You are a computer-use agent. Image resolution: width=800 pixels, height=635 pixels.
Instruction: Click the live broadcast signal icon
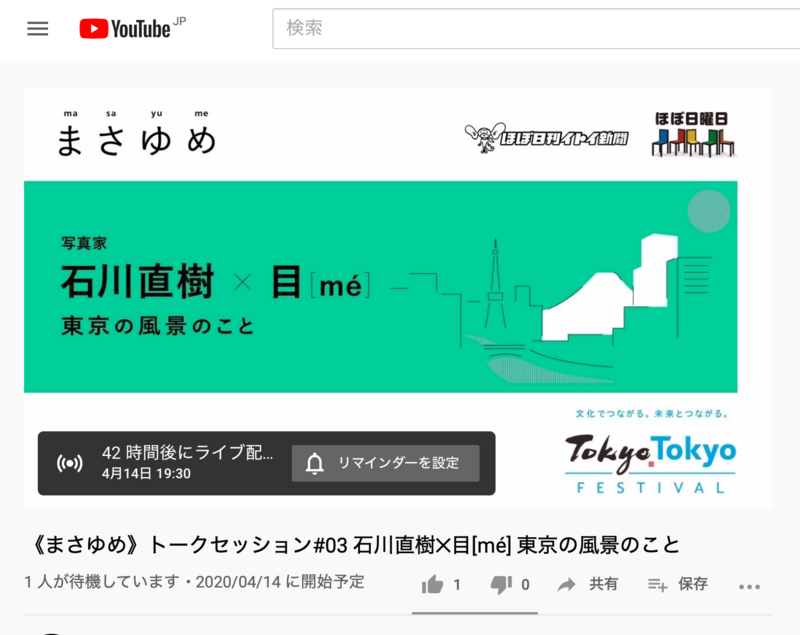[x=69, y=463]
